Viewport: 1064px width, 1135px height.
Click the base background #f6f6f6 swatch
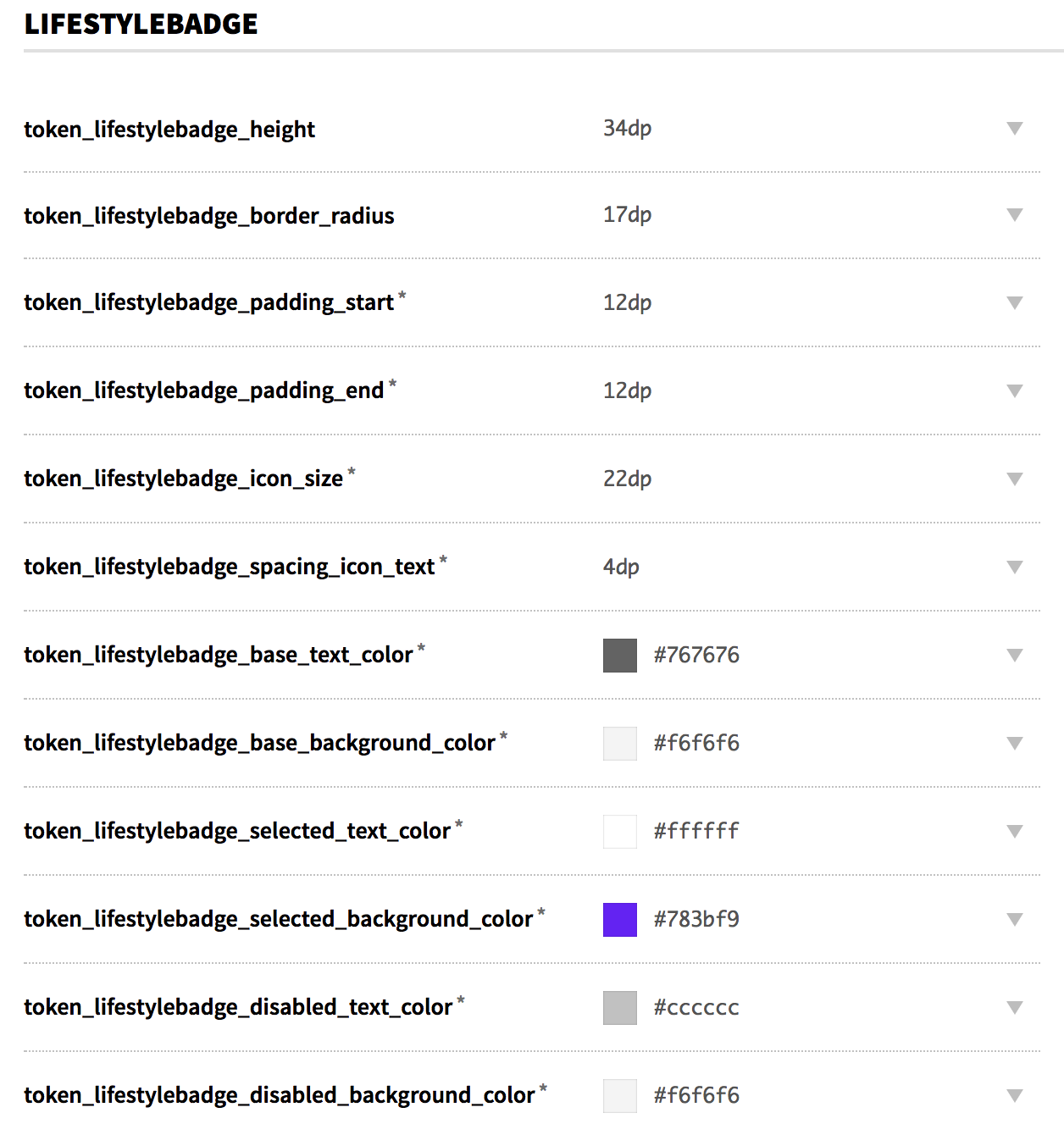pos(619,744)
